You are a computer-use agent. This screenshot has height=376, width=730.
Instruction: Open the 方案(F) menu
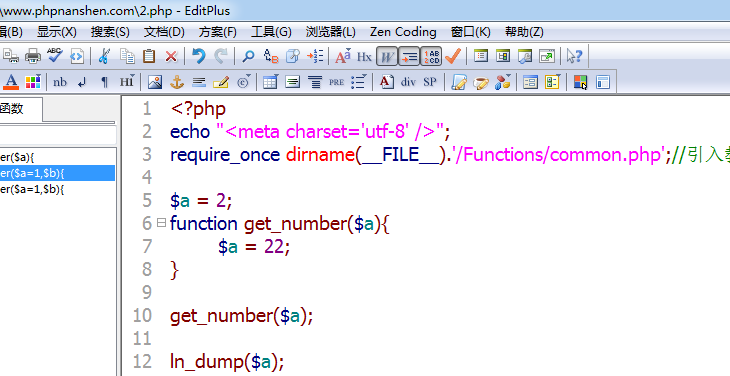pyautogui.click(x=218, y=32)
